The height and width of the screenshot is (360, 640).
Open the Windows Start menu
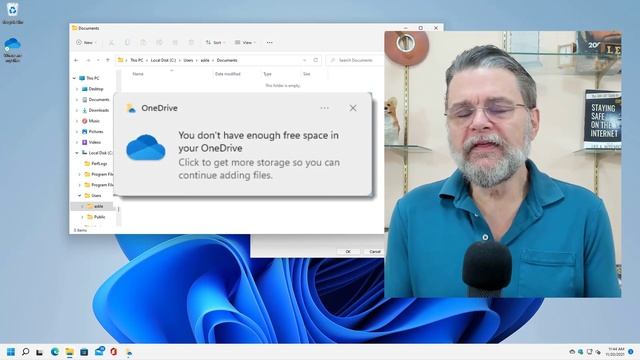tap(11, 352)
